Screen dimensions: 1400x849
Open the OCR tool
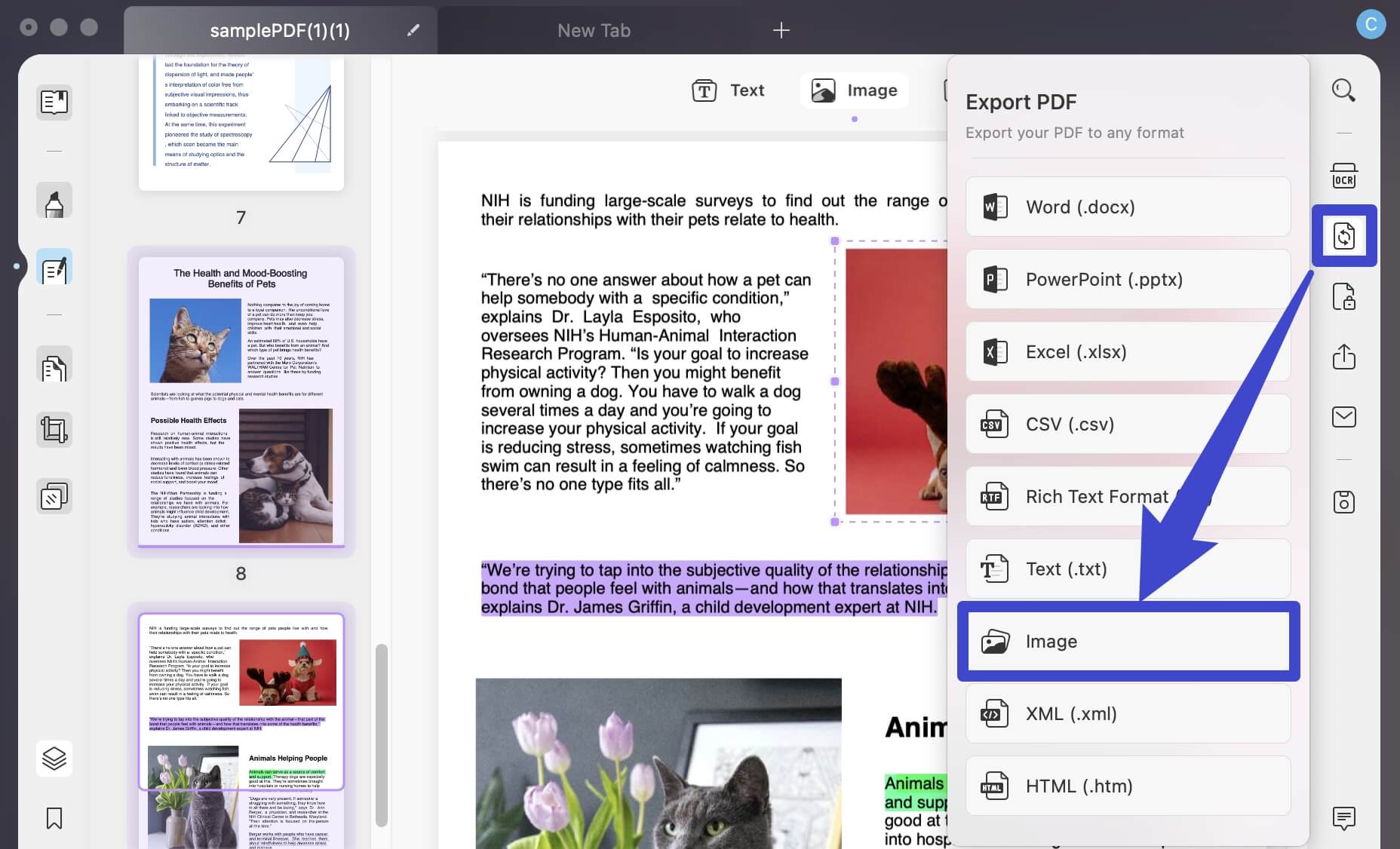point(1343,175)
